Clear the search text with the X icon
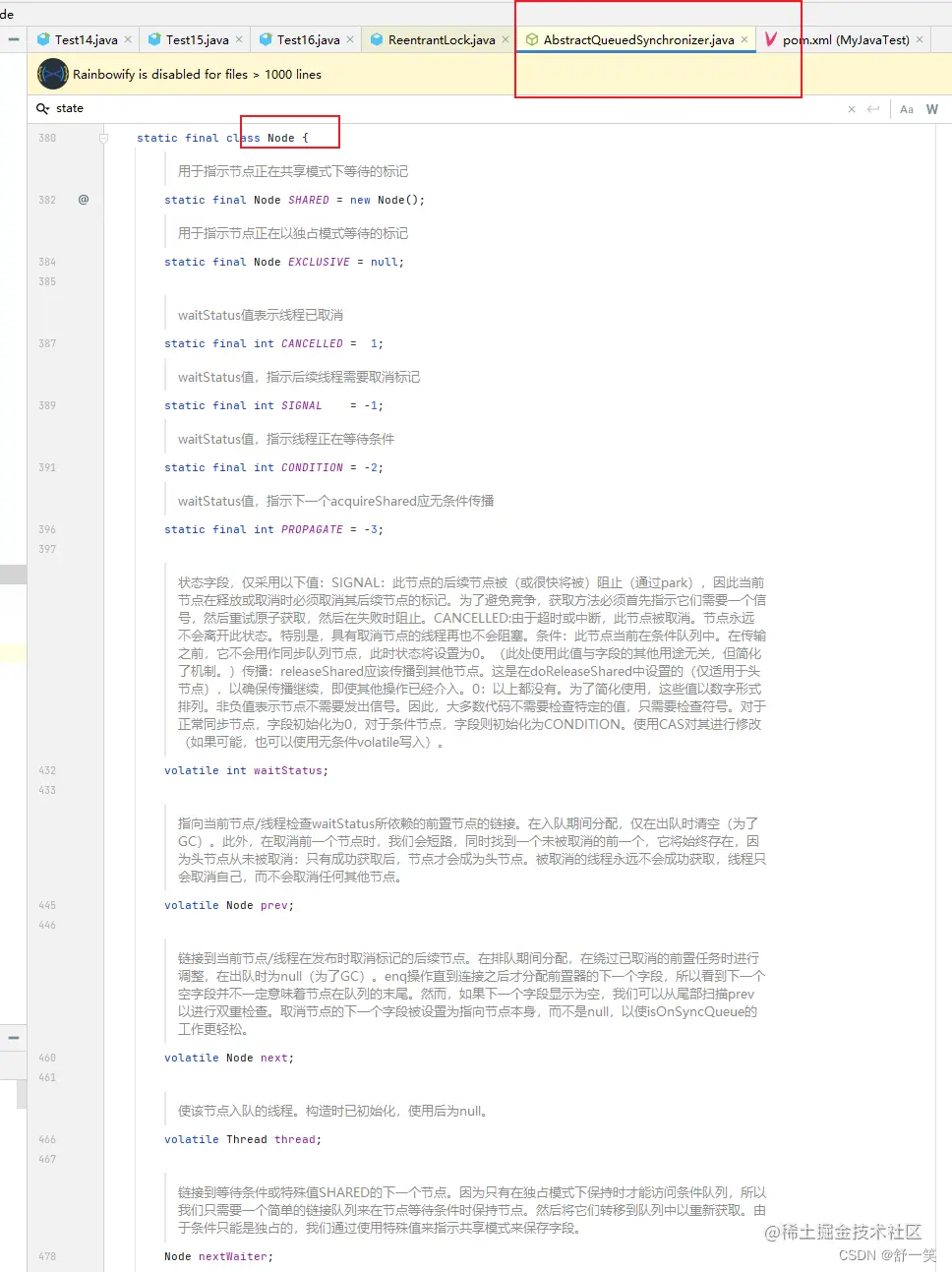Viewport: 952px width, 1272px height. pyautogui.click(x=852, y=109)
